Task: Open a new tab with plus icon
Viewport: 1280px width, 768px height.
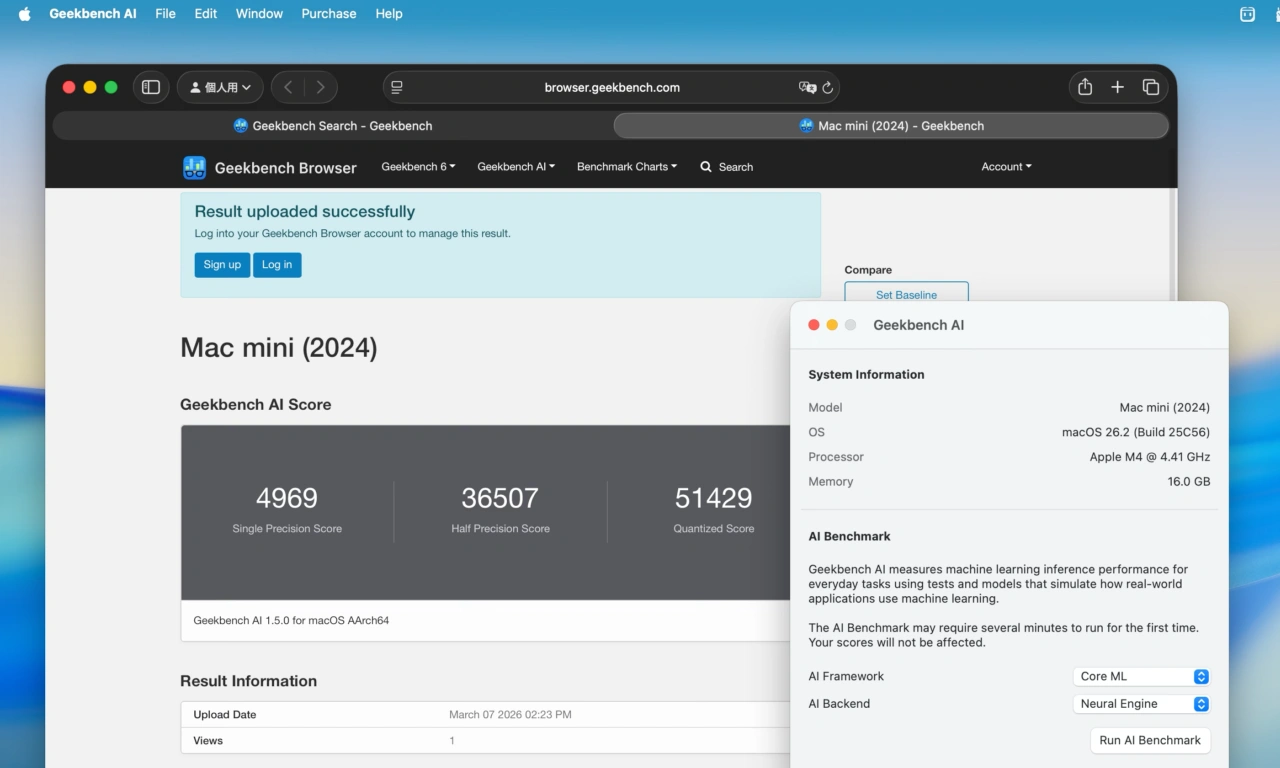Action: (1118, 87)
